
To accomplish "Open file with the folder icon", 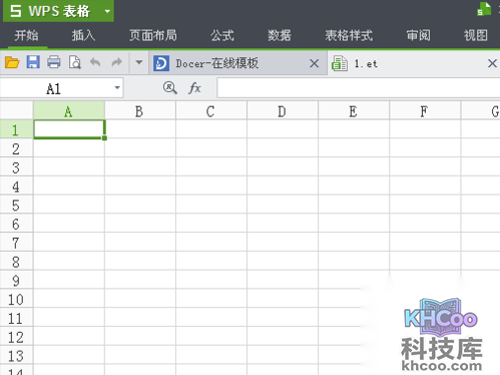I will click(12, 62).
